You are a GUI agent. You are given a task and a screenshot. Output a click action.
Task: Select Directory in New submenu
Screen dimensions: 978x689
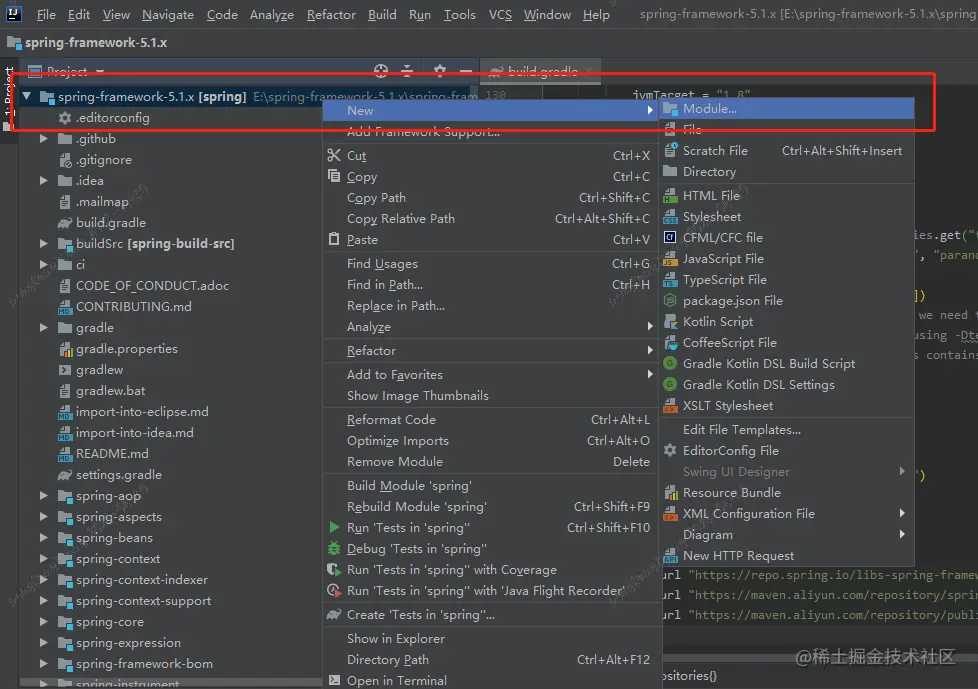click(788, 171)
